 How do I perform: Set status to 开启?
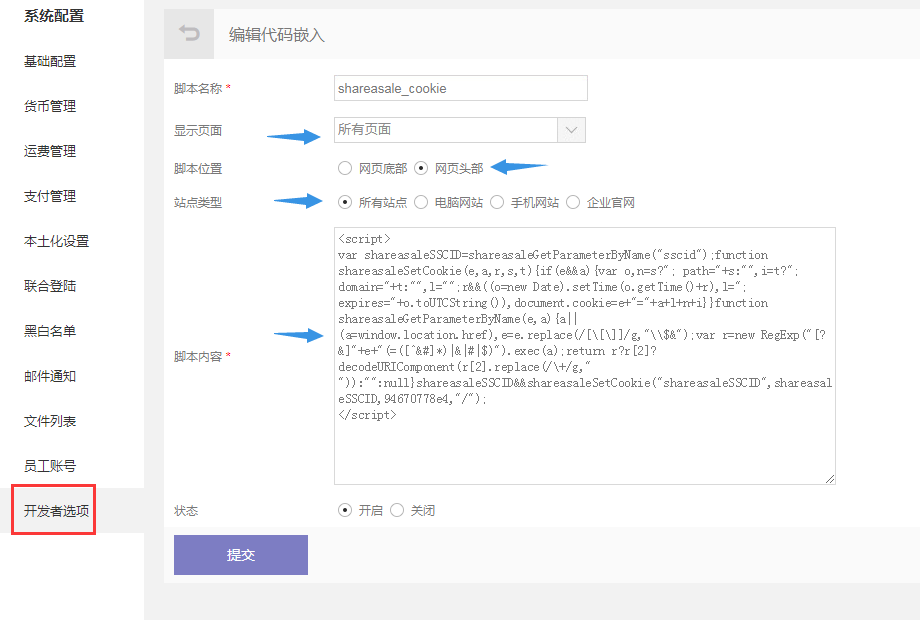click(x=345, y=510)
